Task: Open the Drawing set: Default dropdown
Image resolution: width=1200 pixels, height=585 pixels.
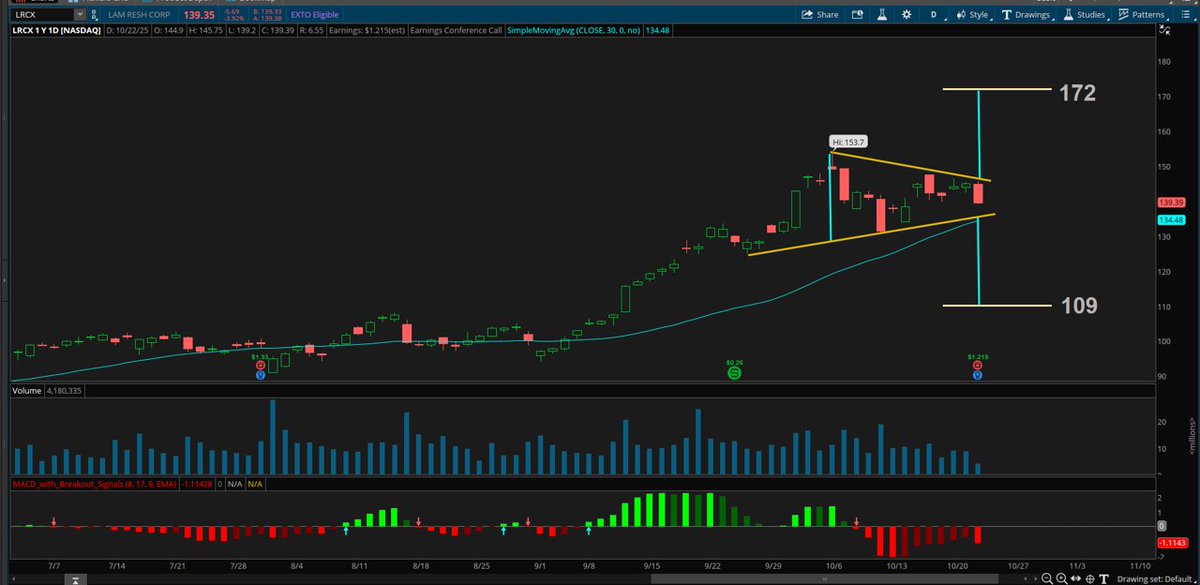Action: tap(1154, 578)
